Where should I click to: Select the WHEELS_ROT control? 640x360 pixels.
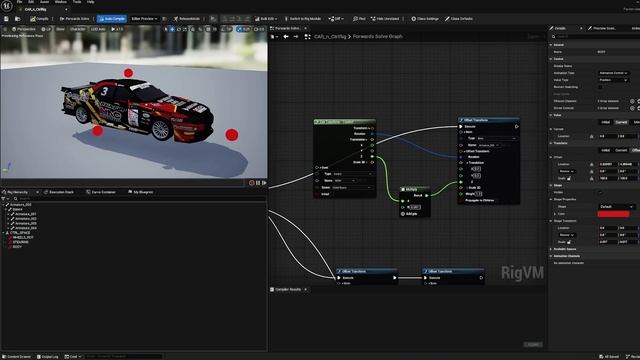(x=22, y=237)
